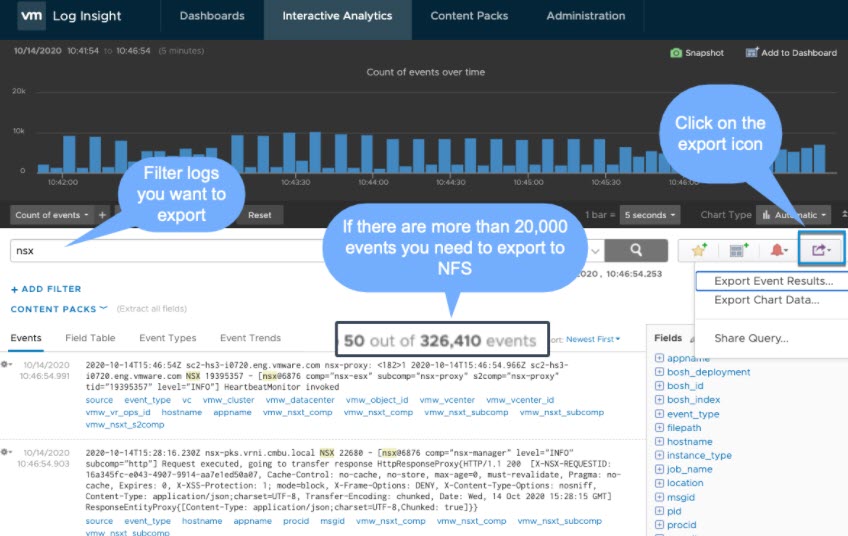Viewport: 848px width, 536px height.
Task: Choose Share Query from export menu
Action: click(750, 338)
